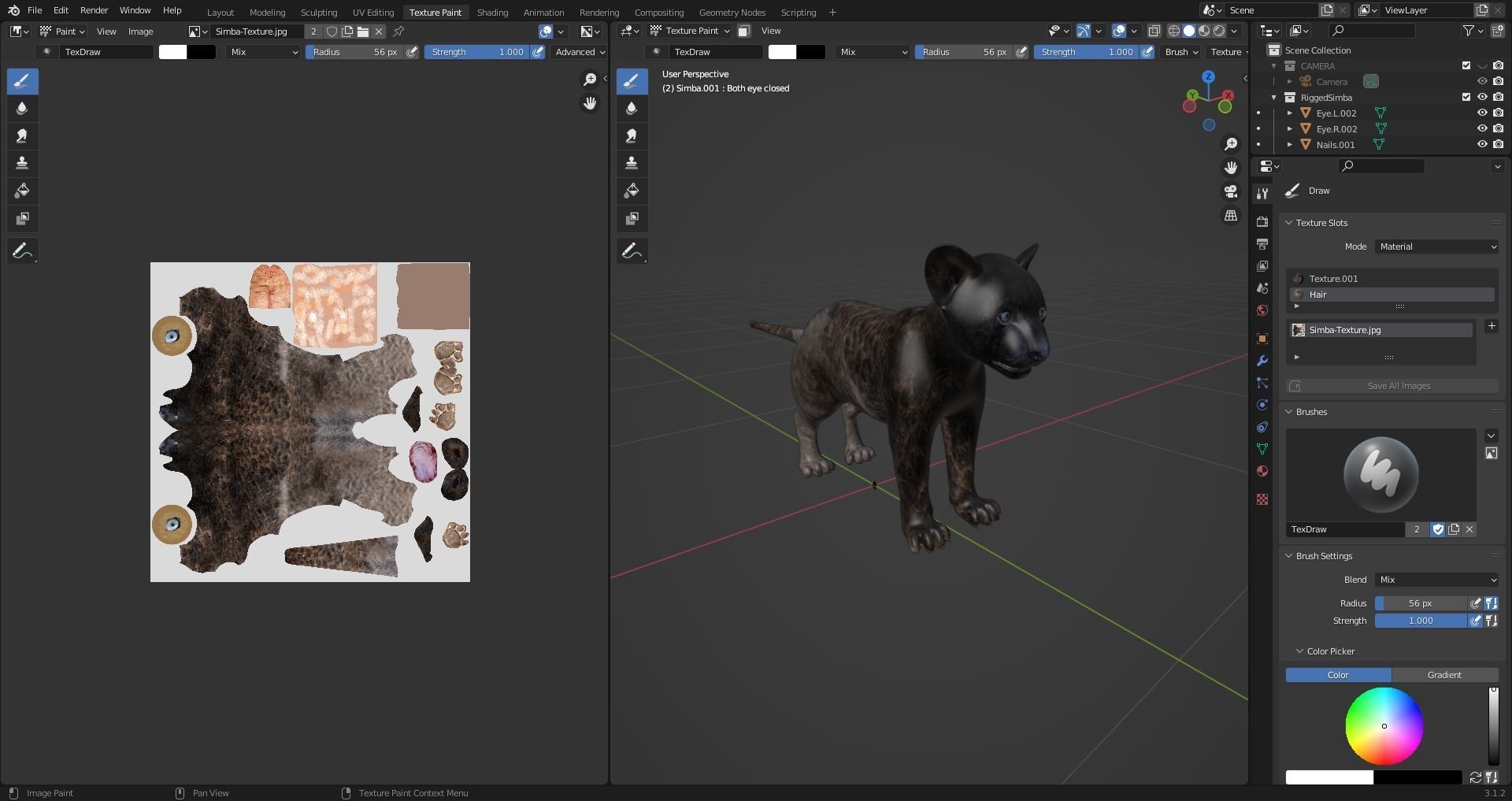Click the color wheel in Color Picker
The image size is (1512, 801).
pyautogui.click(x=1384, y=726)
